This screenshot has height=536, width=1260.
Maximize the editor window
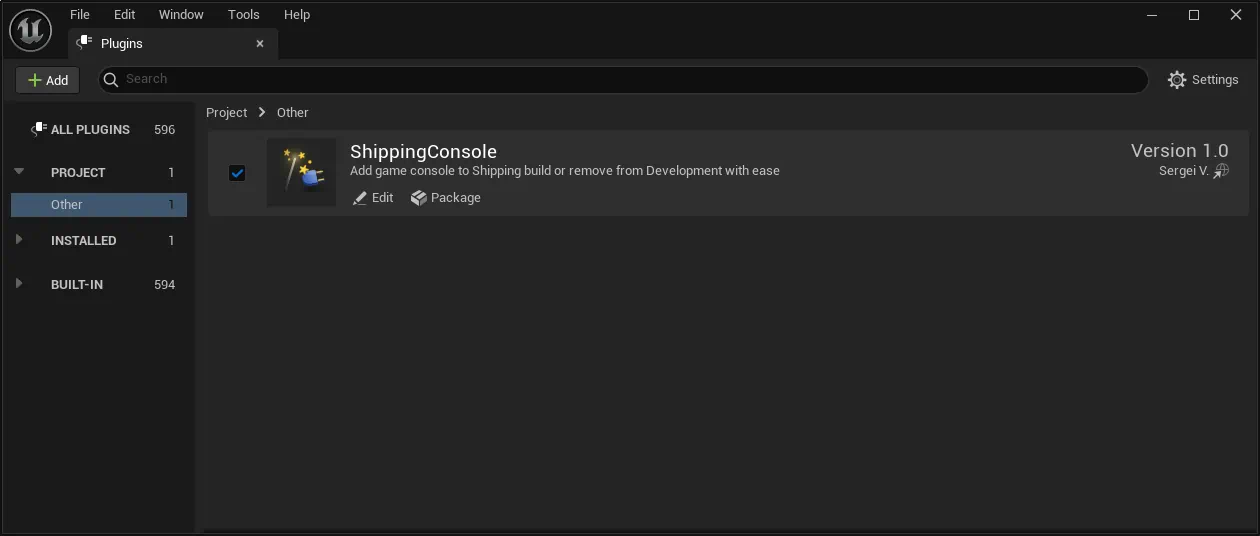1193,15
